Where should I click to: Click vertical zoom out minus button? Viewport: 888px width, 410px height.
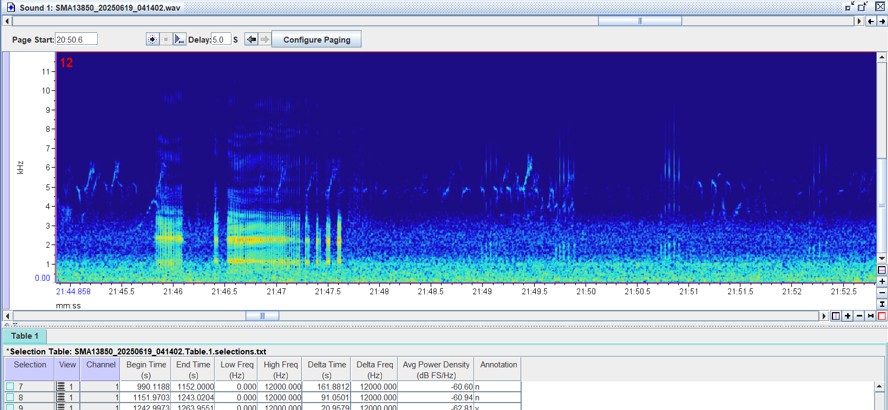click(x=882, y=293)
